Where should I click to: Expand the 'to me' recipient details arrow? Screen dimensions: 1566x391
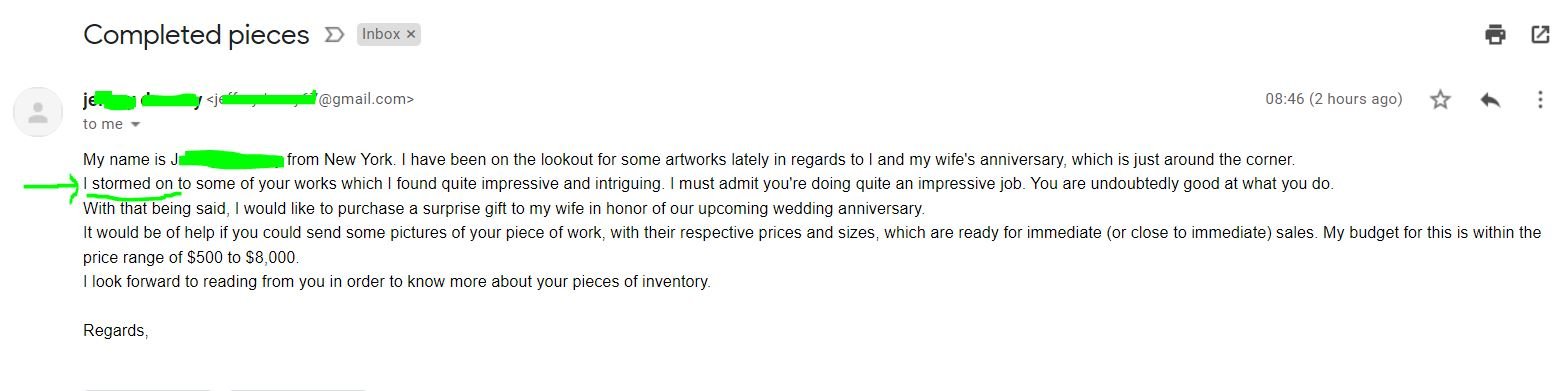tap(135, 125)
